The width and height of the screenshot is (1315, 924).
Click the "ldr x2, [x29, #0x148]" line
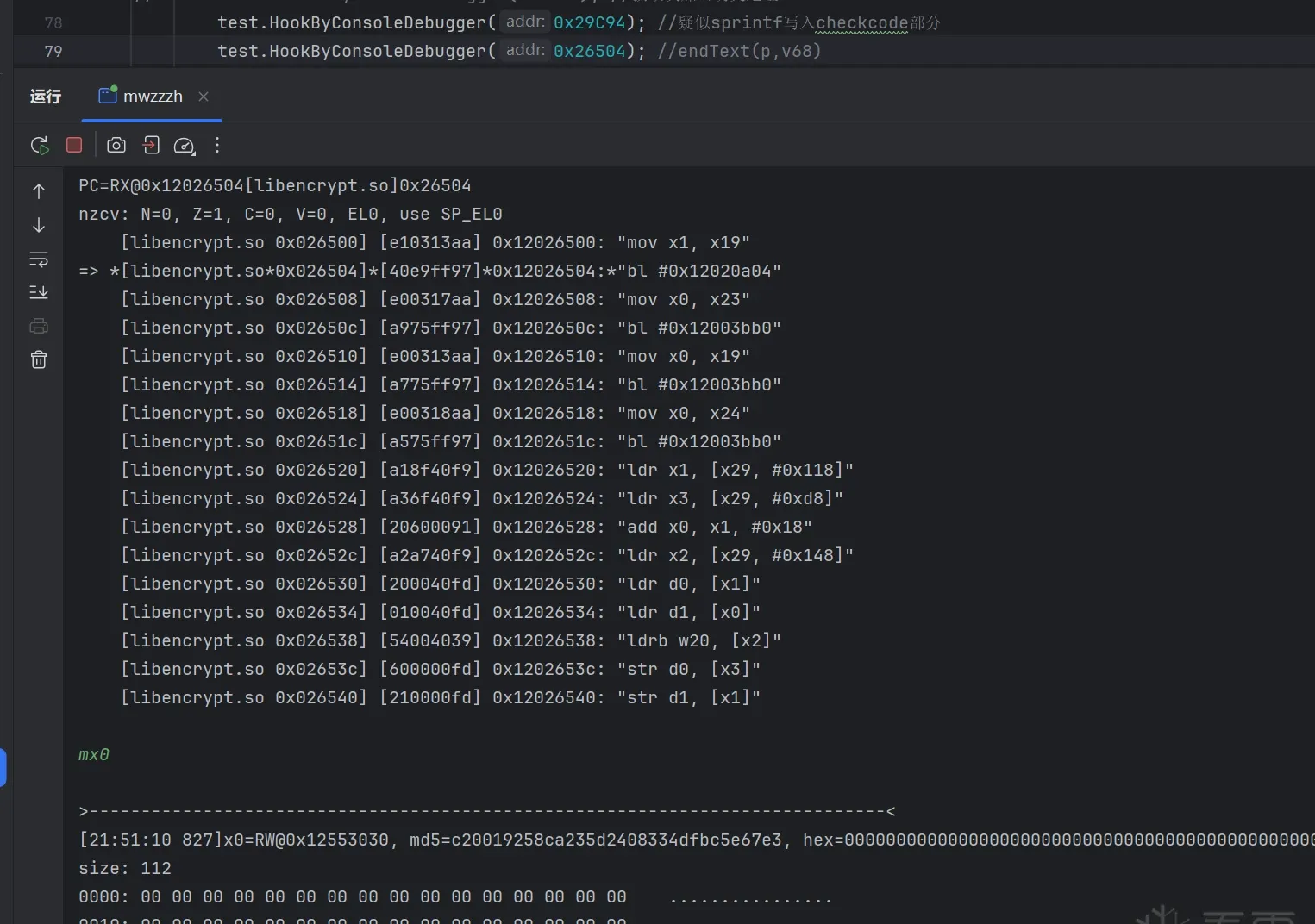(487, 555)
